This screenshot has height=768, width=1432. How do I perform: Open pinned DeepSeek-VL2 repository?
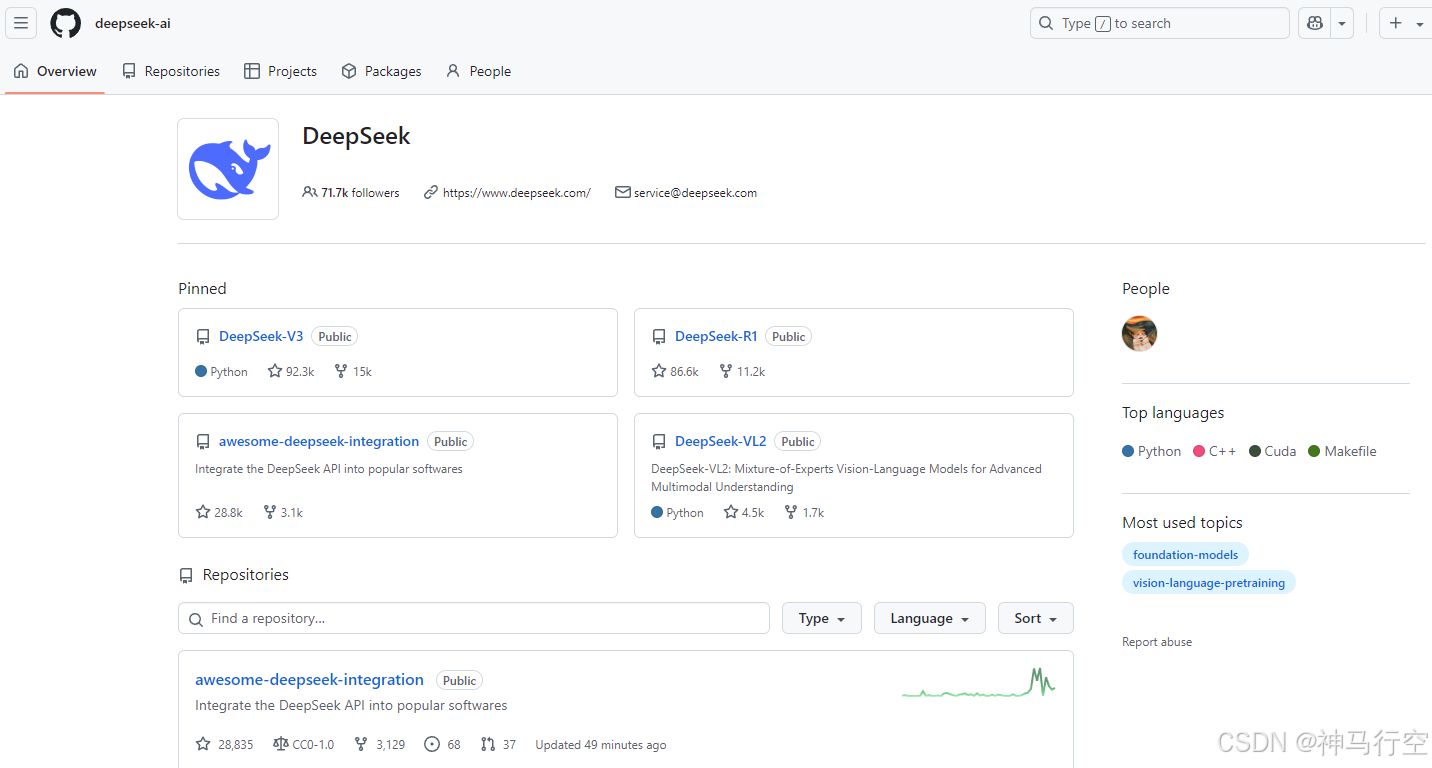721,441
